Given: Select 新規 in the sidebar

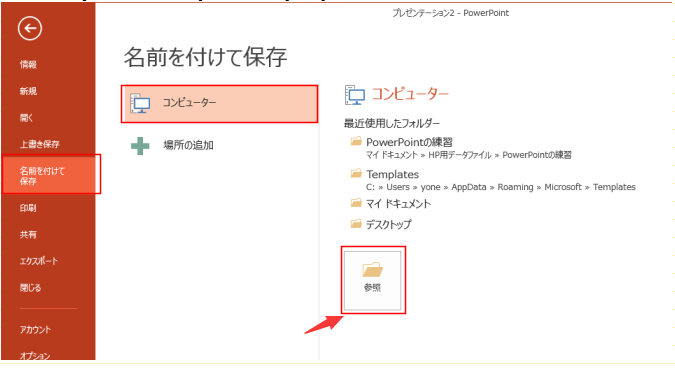Looking at the screenshot, I should pos(28,91).
